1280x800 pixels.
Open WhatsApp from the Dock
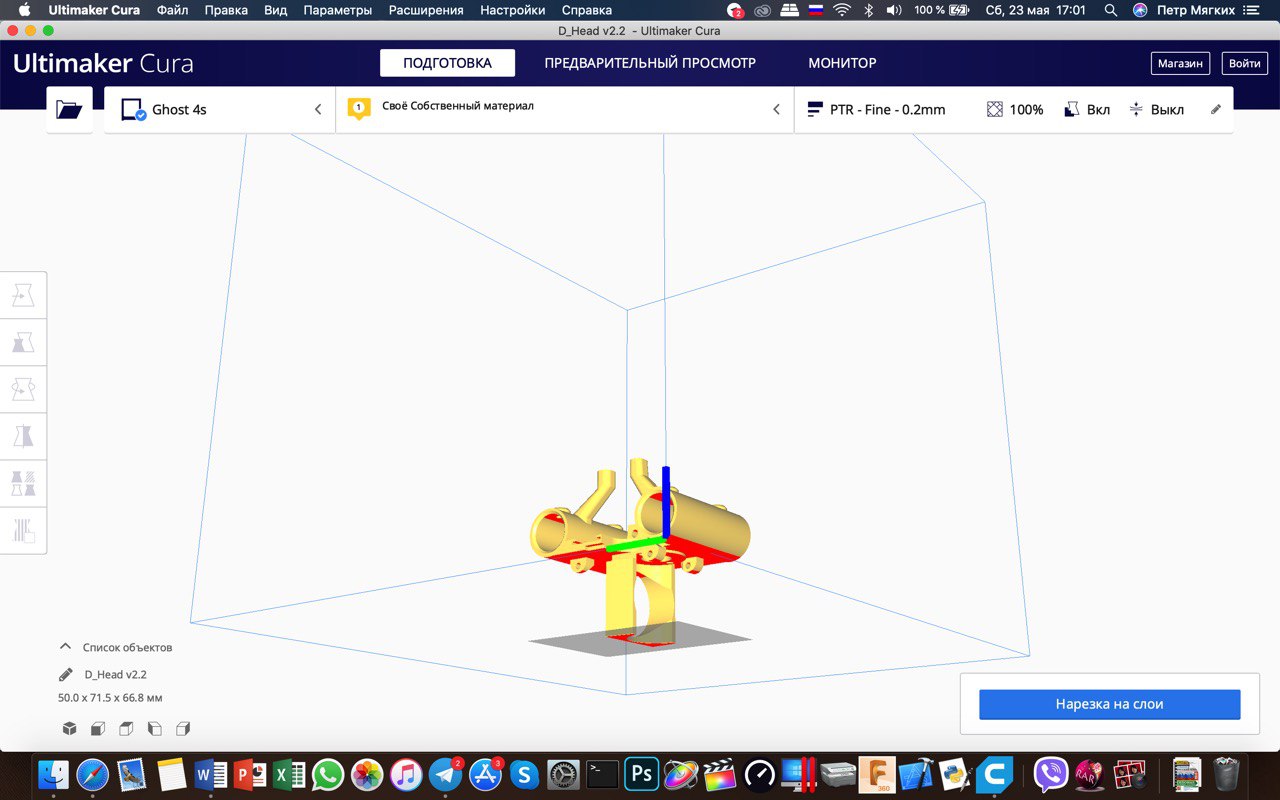[328, 773]
